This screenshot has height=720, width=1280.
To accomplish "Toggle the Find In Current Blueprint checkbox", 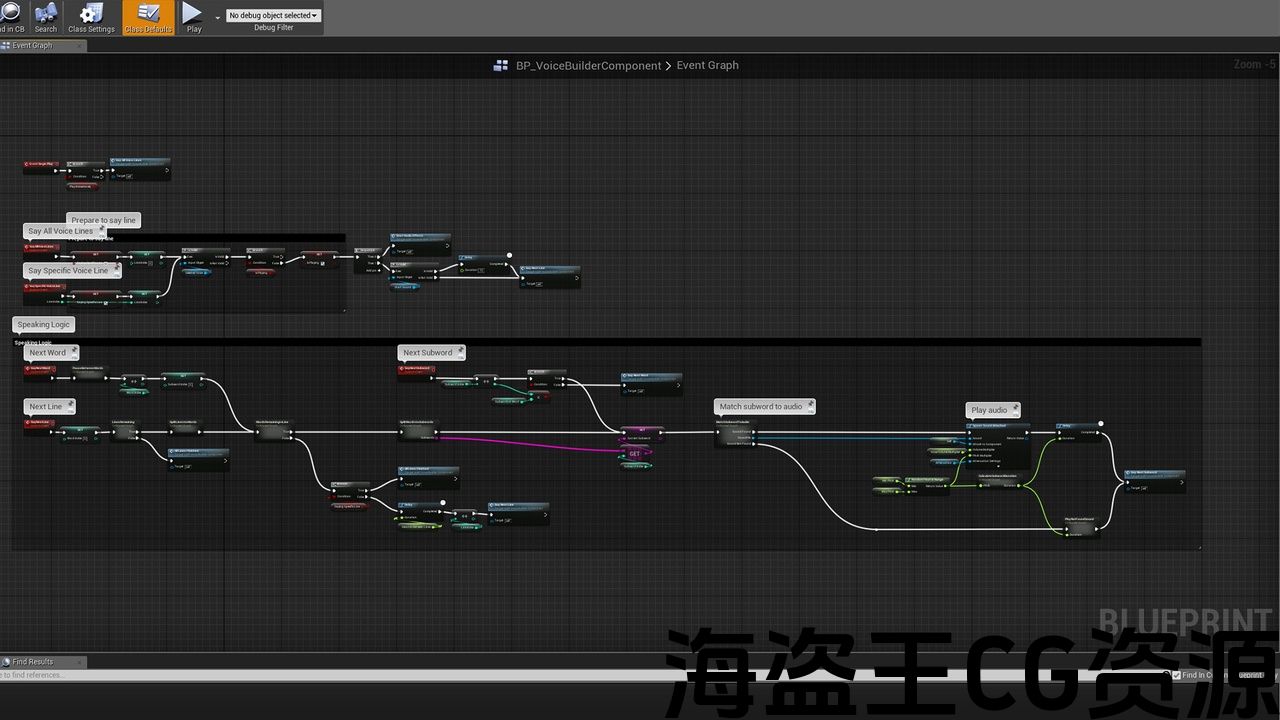I will (x=1176, y=675).
